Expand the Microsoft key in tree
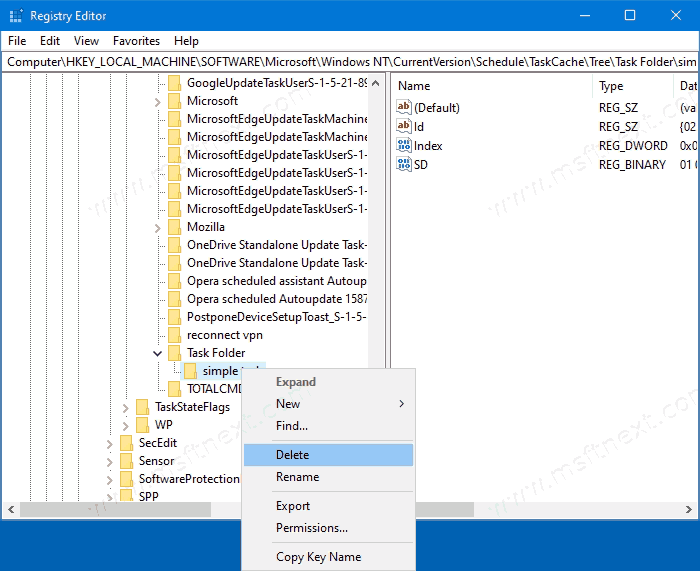The height and width of the screenshot is (571, 700). (158, 101)
